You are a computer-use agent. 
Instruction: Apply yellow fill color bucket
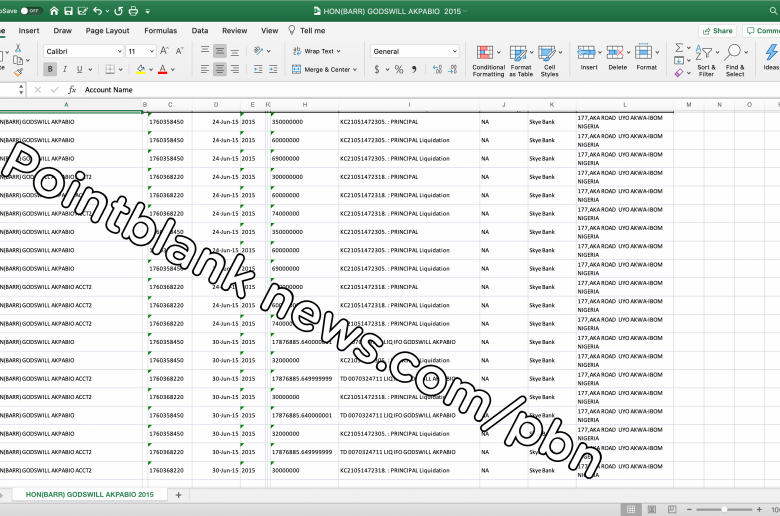pos(141,69)
